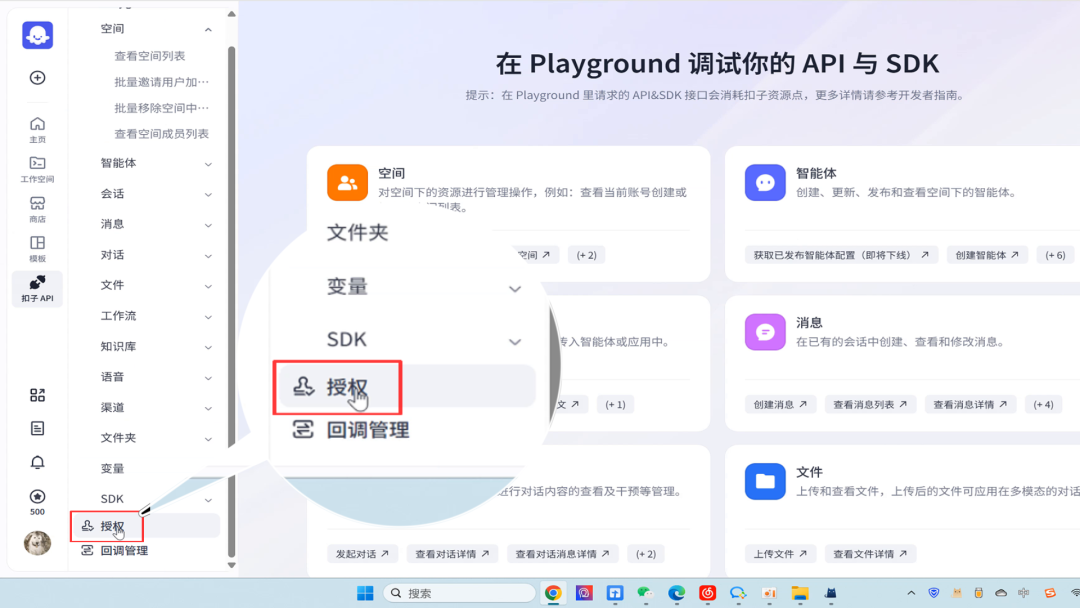The height and width of the screenshot is (608, 1080).
Task: Click the 查看对话消息详情 link
Action: [562, 554]
